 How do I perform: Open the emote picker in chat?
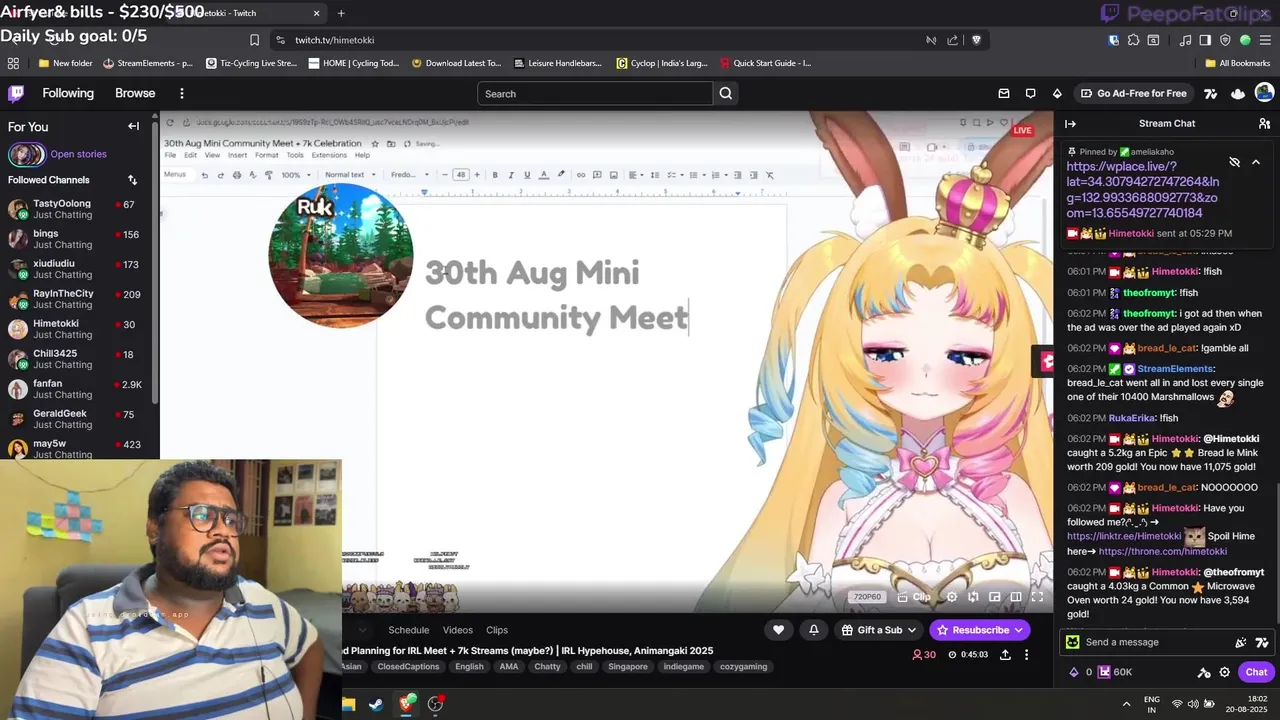[1261, 642]
